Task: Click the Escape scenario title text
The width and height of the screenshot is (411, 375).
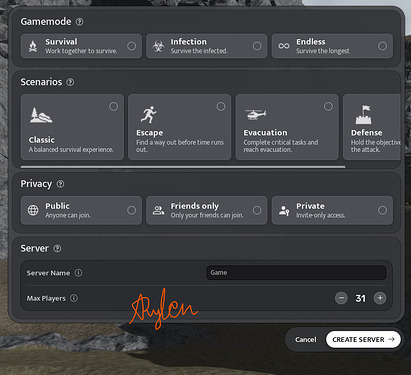Action: 150,133
